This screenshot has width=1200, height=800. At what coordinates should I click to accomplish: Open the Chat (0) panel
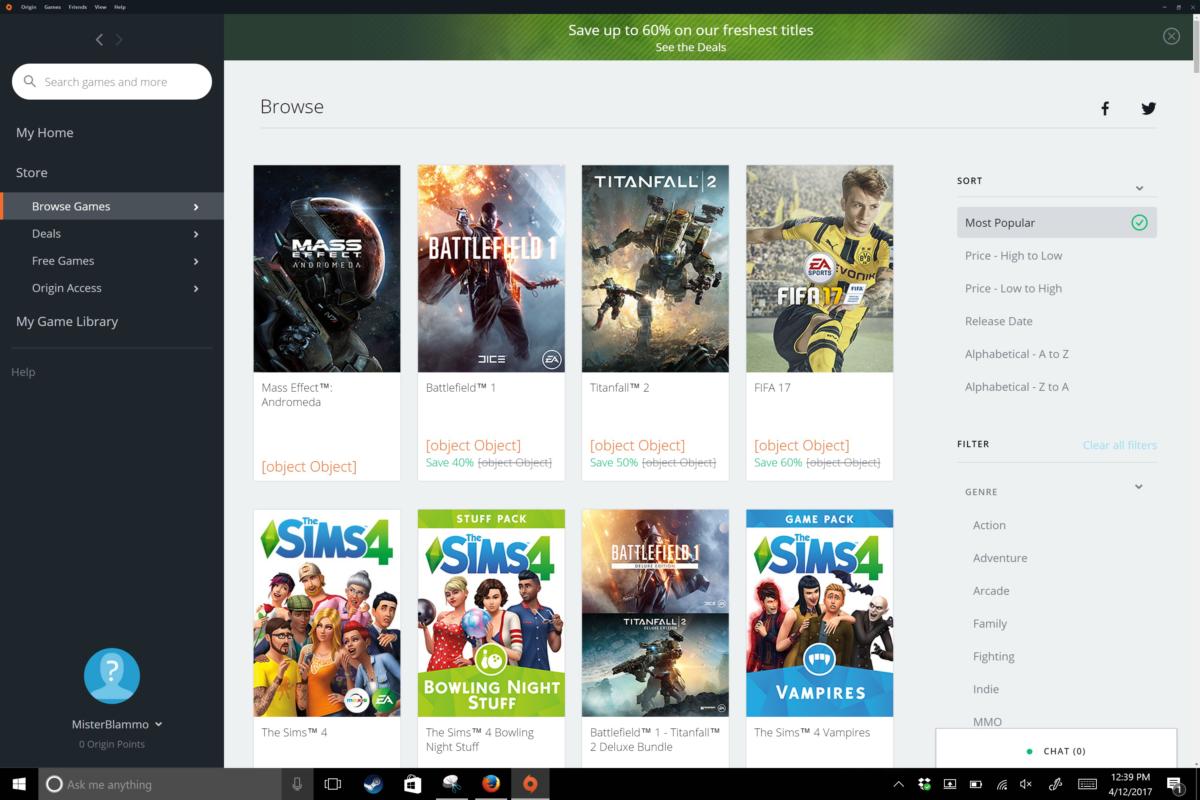(x=1056, y=750)
